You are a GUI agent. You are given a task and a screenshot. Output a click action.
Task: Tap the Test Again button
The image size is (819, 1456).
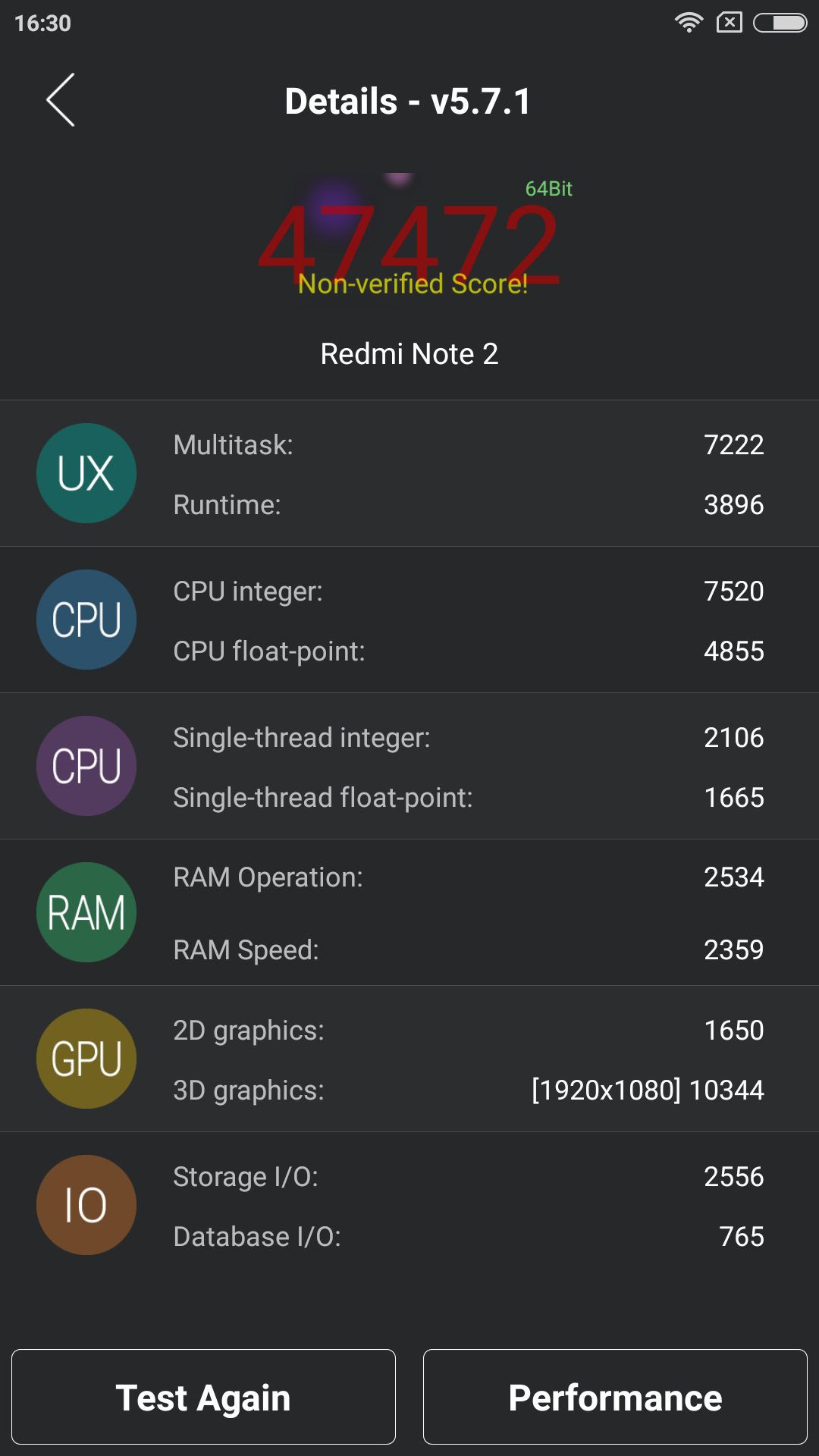pyautogui.click(x=203, y=1397)
